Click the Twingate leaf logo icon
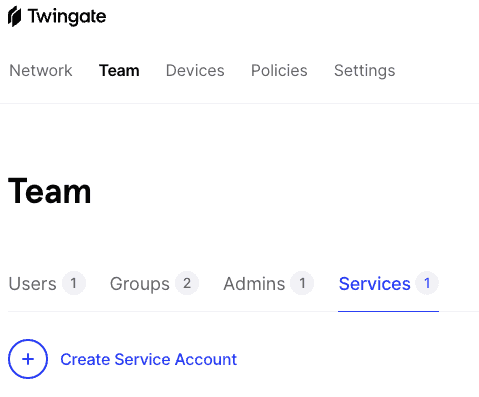This screenshot has height=397, width=479. 15,17
